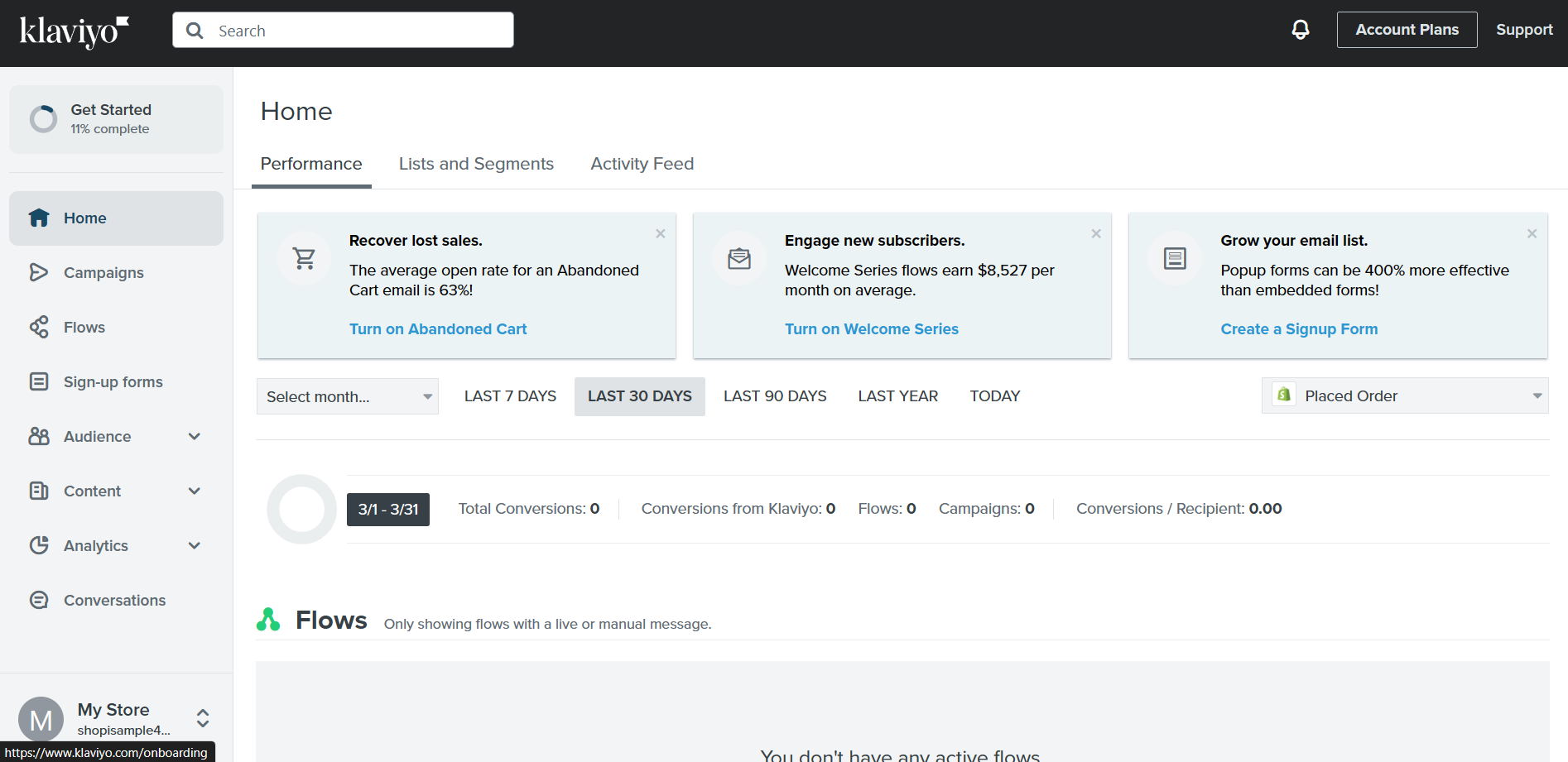Click the Engage new subscribers heading
Viewport: 1568px width, 762px height.
(875, 241)
